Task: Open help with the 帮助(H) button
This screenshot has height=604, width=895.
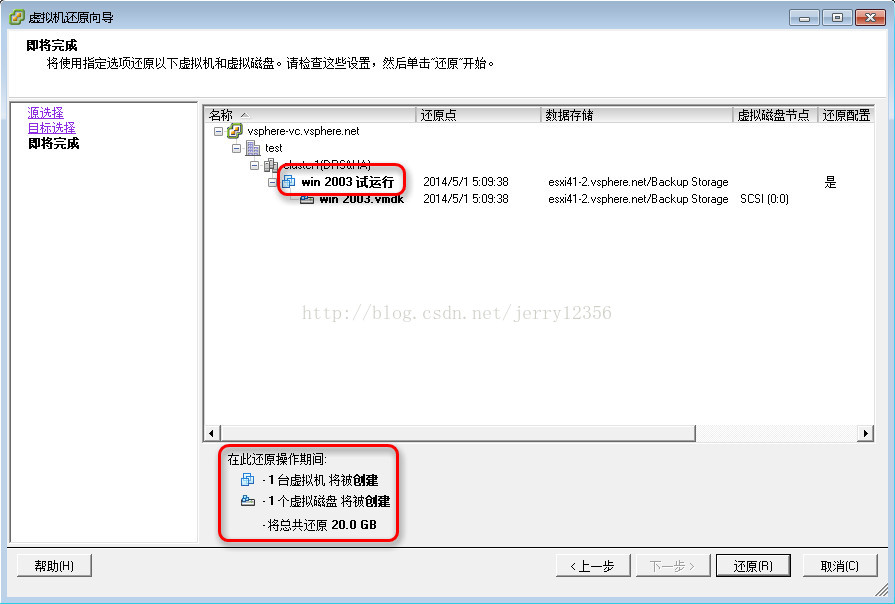Action: pyautogui.click(x=54, y=566)
